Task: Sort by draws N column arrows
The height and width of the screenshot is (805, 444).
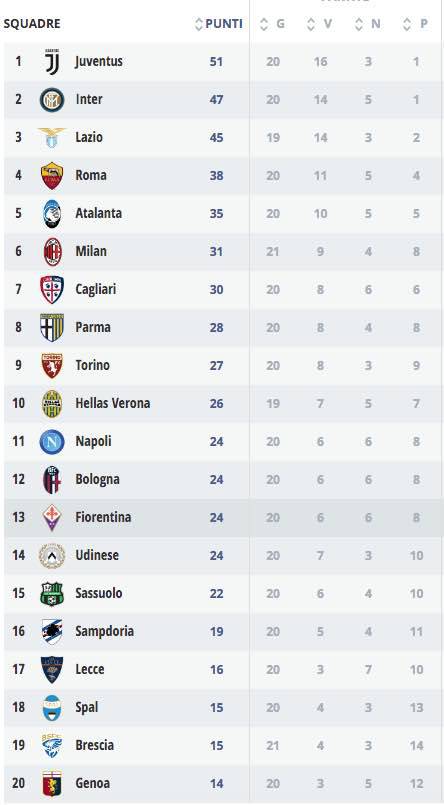Action: 359,24
